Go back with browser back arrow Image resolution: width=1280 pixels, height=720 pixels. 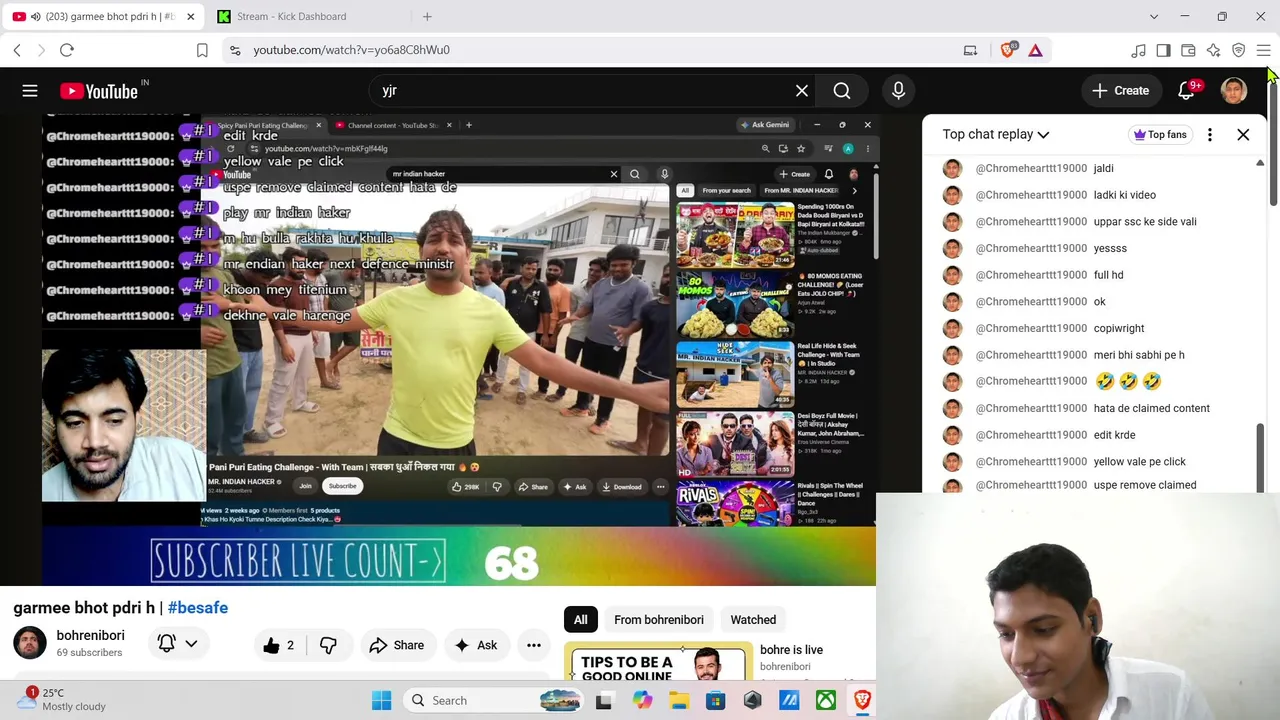(x=17, y=50)
